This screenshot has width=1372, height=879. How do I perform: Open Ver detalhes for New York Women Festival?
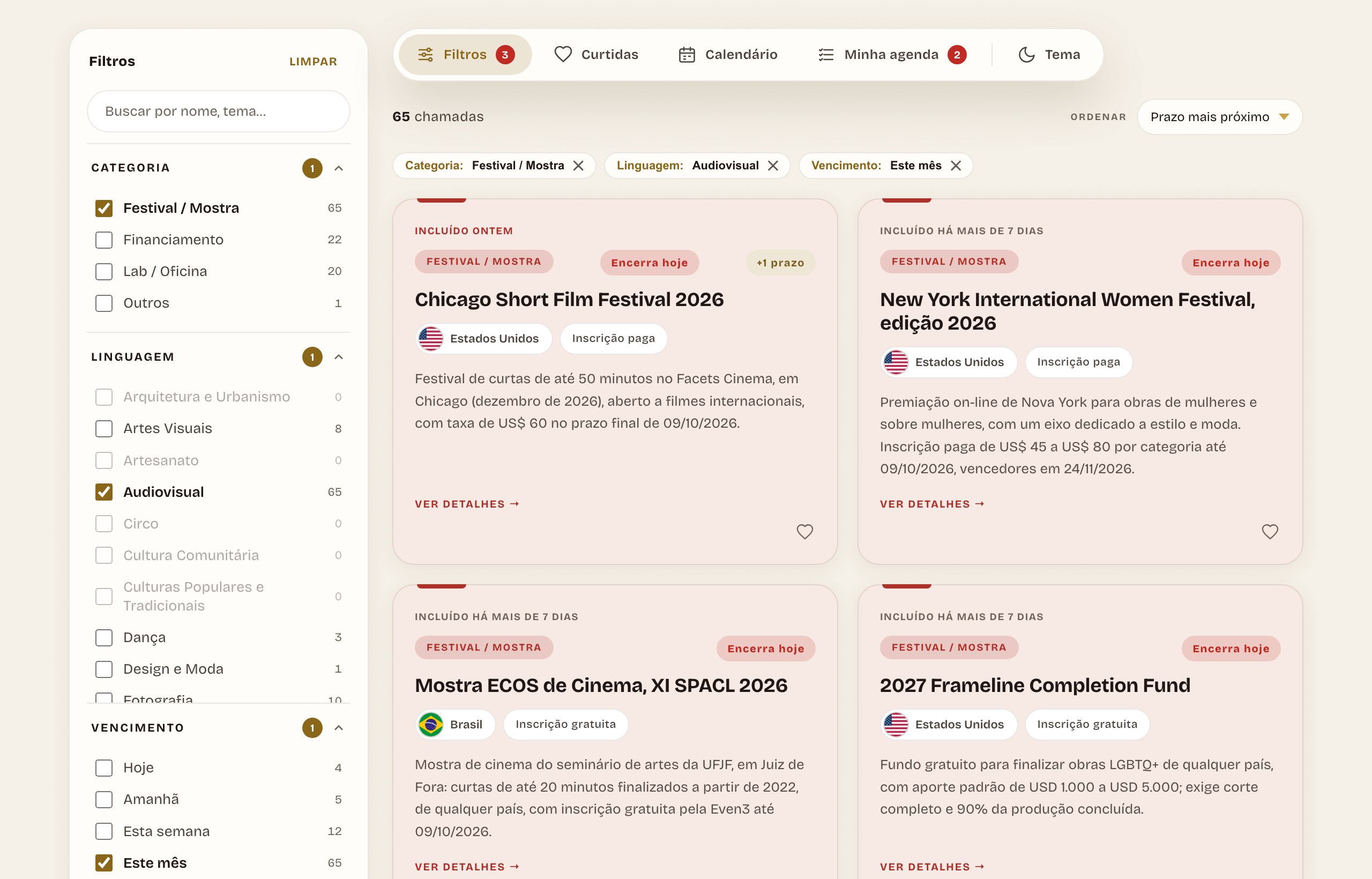pyautogui.click(x=932, y=504)
